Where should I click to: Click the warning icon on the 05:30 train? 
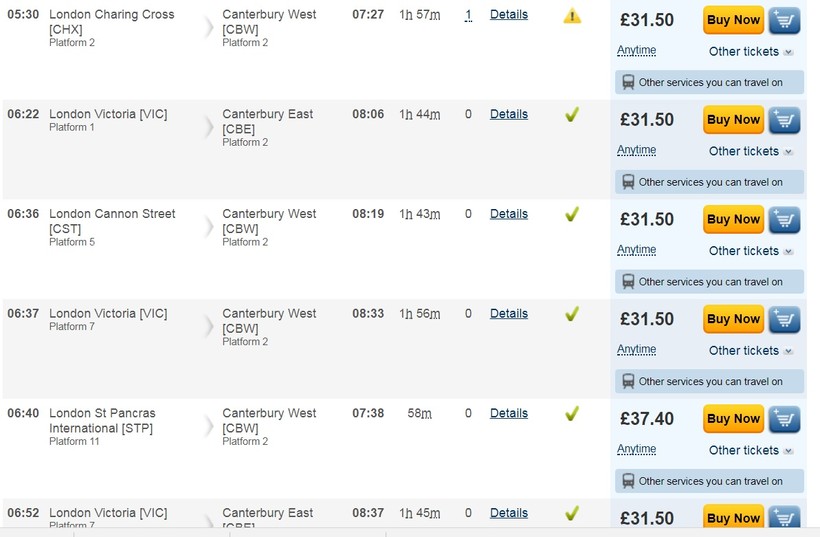572,16
